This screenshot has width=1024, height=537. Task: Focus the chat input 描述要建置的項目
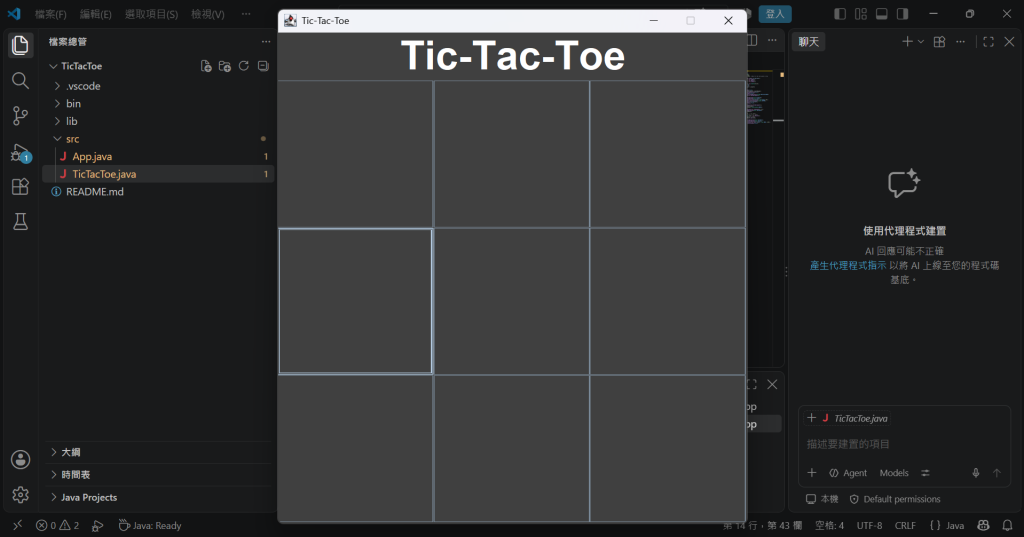coord(904,444)
